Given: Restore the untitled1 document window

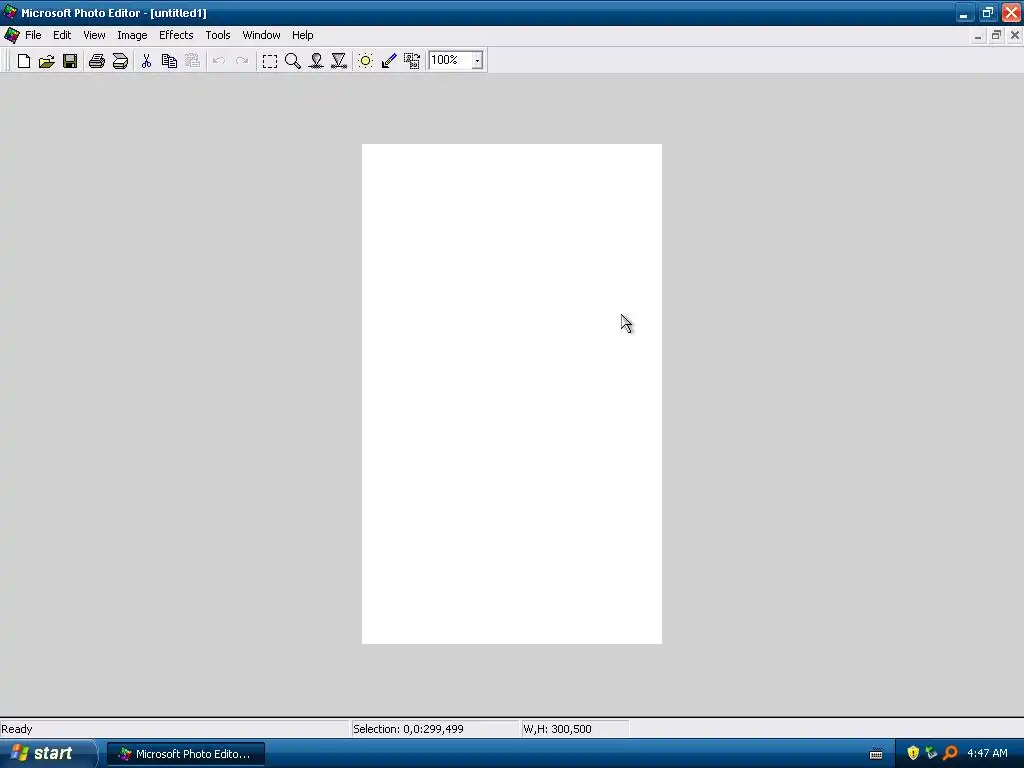Looking at the screenshot, I should [x=996, y=36].
